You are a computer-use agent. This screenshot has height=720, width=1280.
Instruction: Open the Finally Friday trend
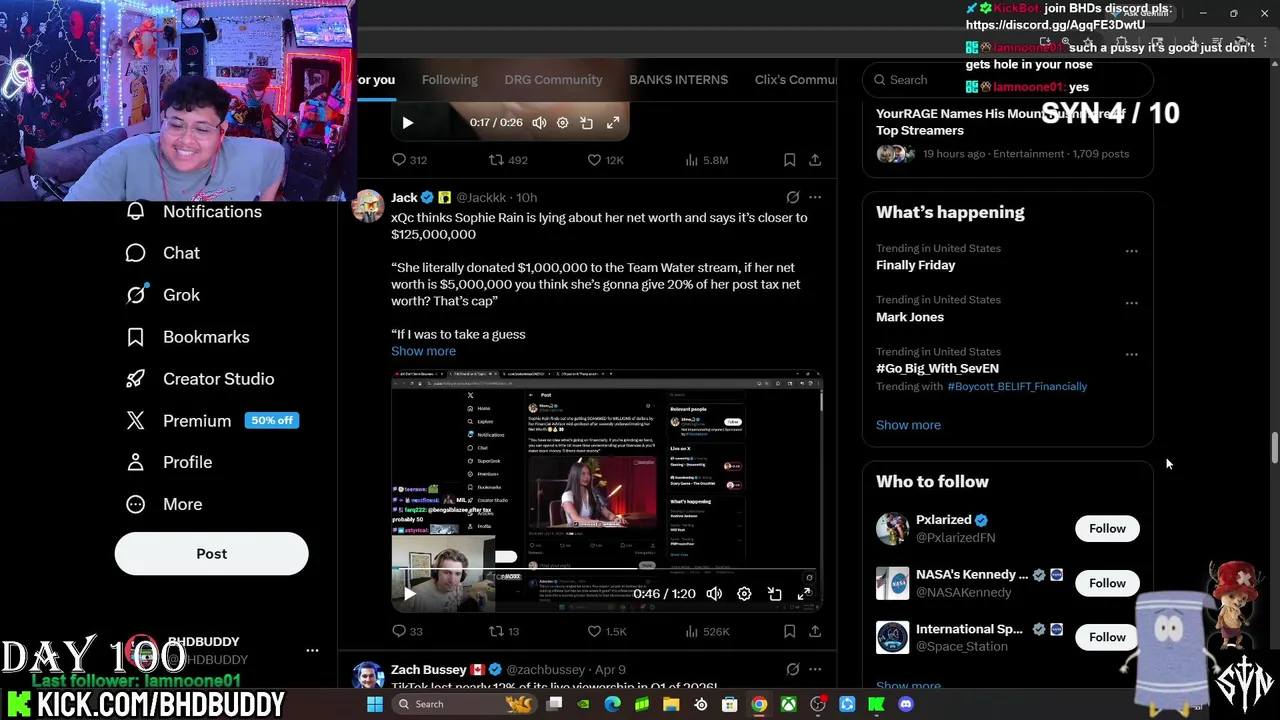(x=916, y=265)
